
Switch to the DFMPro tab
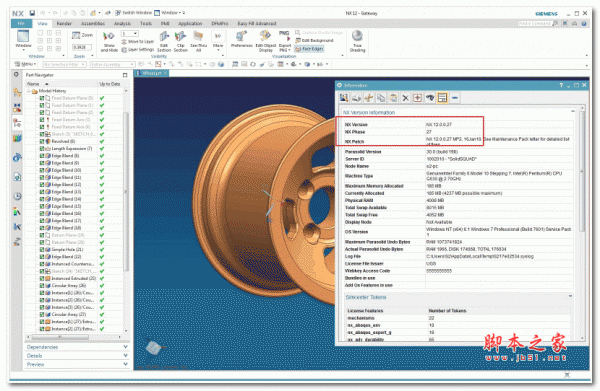(x=220, y=24)
